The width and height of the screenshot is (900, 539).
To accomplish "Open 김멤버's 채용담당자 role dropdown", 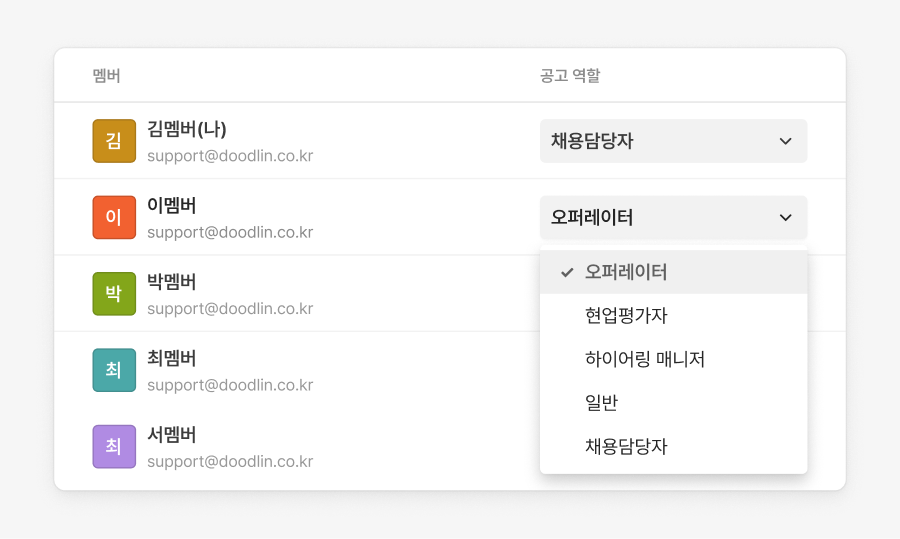I will click(672, 141).
